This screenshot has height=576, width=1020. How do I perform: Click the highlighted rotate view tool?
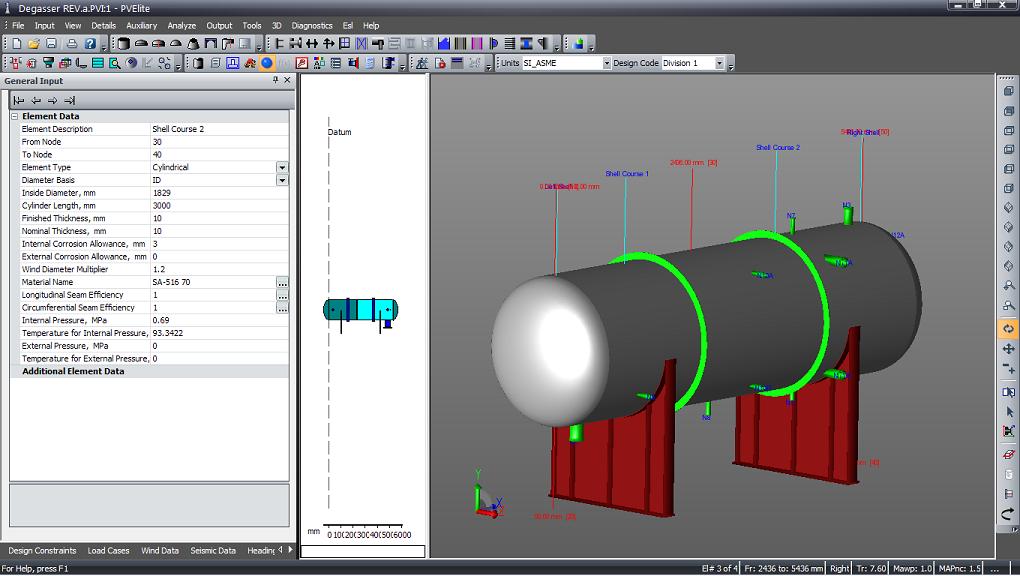click(1008, 329)
